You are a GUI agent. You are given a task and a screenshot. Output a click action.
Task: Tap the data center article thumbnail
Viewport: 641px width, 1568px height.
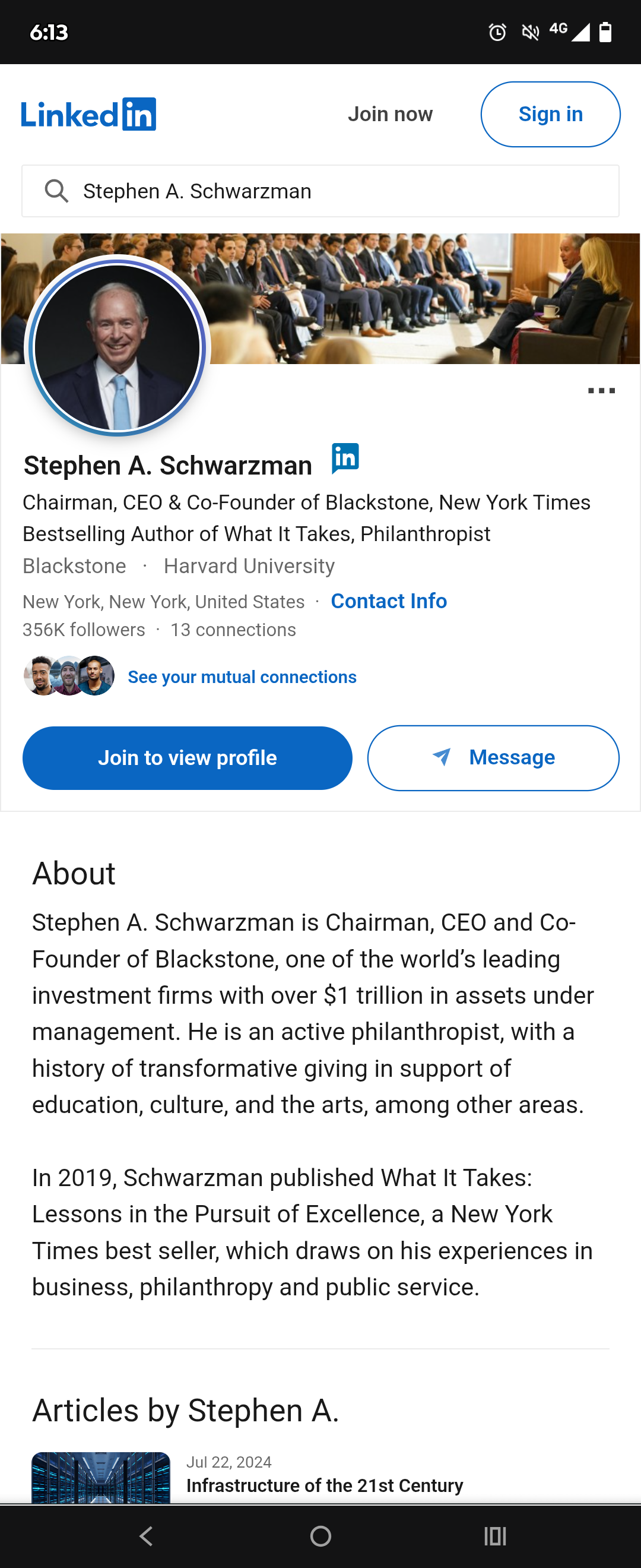[101, 1477]
